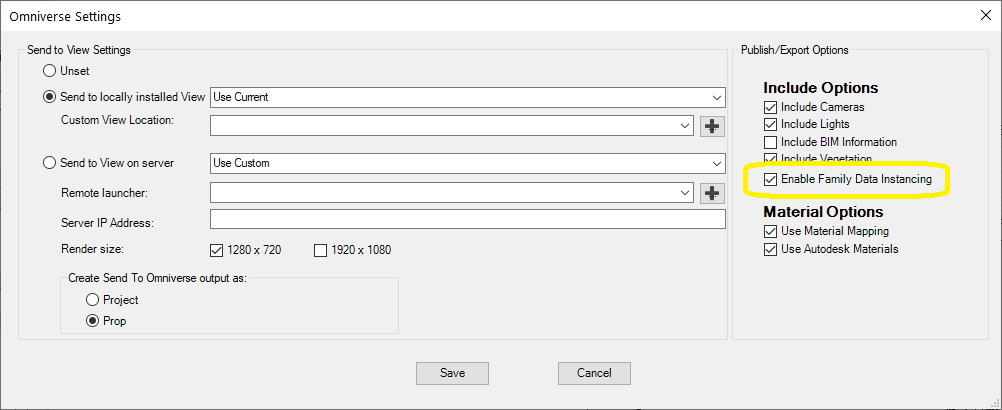Click the Save button
This screenshot has height=410, width=1002.
(452, 373)
